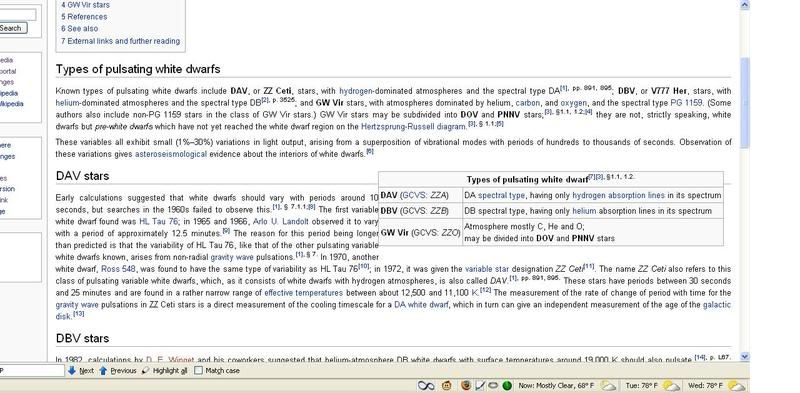The height and width of the screenshot is (393, 800).
Task: Click Tuesday forecast weather icon
Action: [671, 385]
